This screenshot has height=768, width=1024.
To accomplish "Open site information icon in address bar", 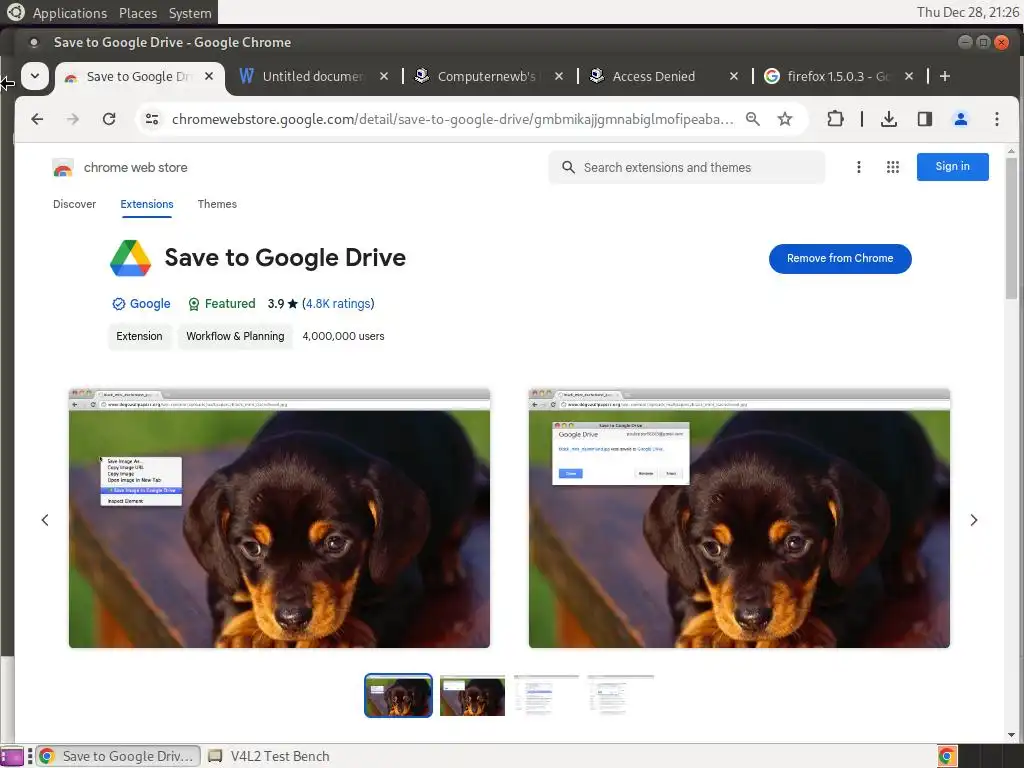I will tap(152, 119).
